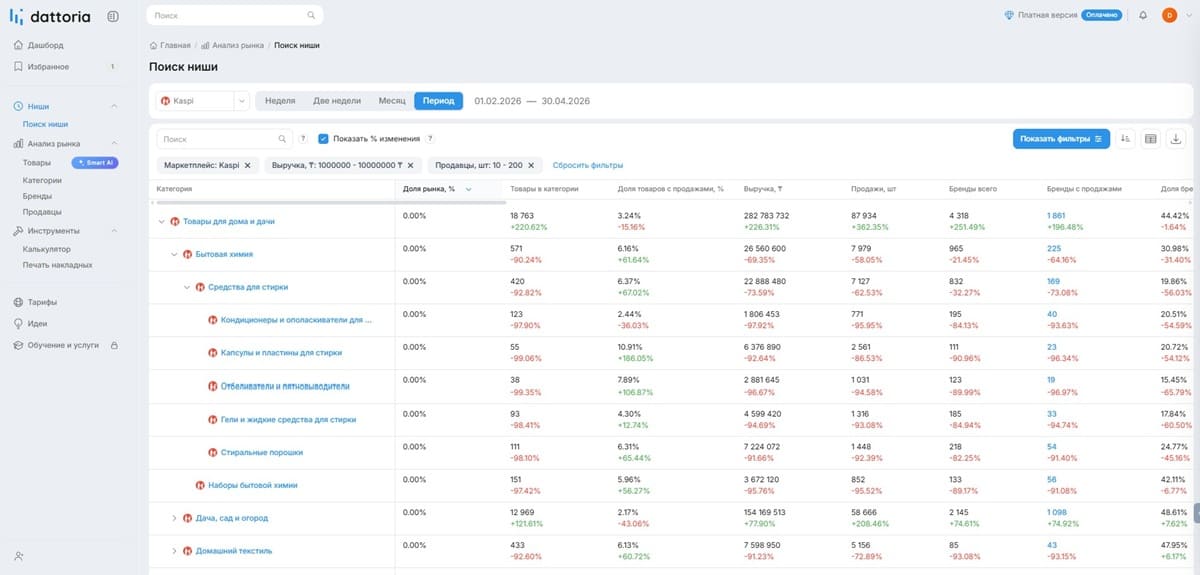Open table columns settings icon

[x=1151, y=139]
